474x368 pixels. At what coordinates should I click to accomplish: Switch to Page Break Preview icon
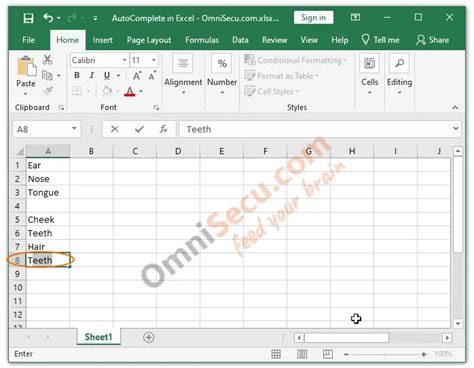(328, 354)
